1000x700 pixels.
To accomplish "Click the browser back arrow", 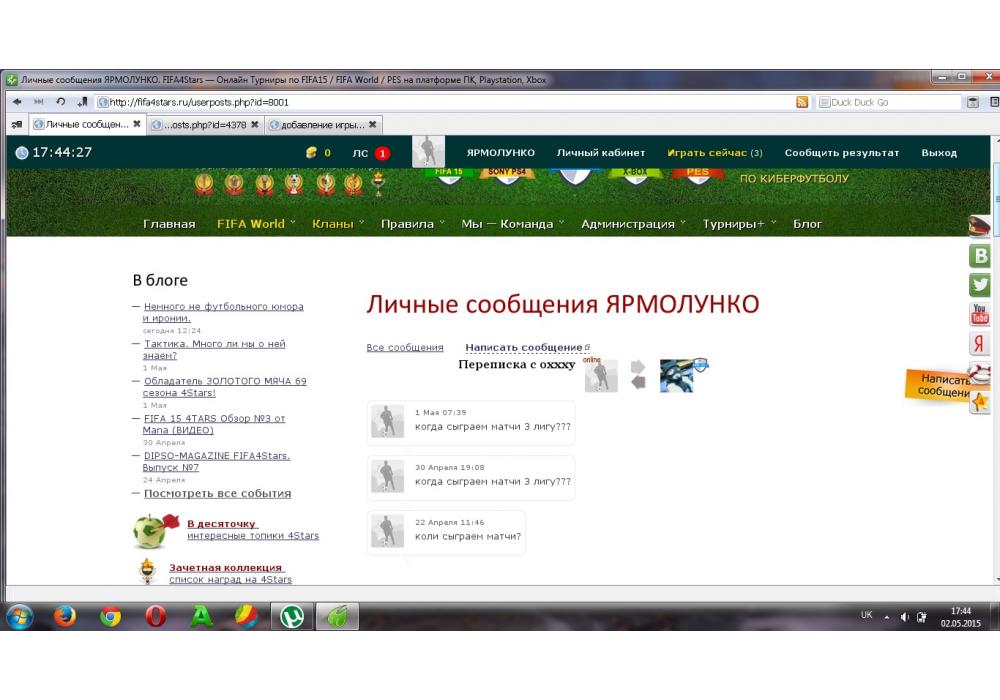I will [17, 101].
